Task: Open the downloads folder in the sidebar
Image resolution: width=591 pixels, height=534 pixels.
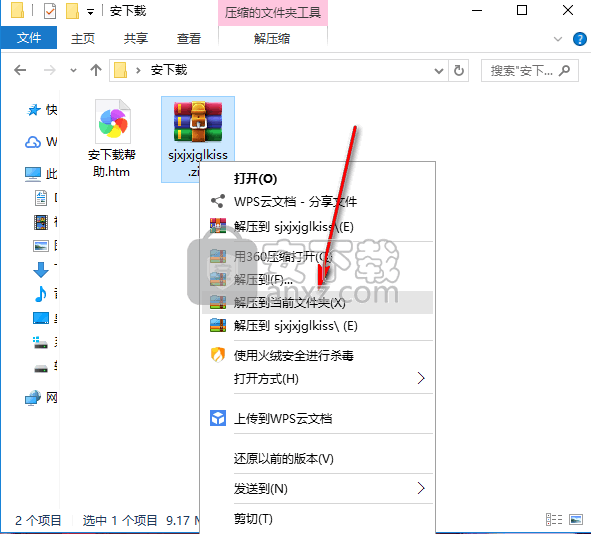Action: (41, 269)
